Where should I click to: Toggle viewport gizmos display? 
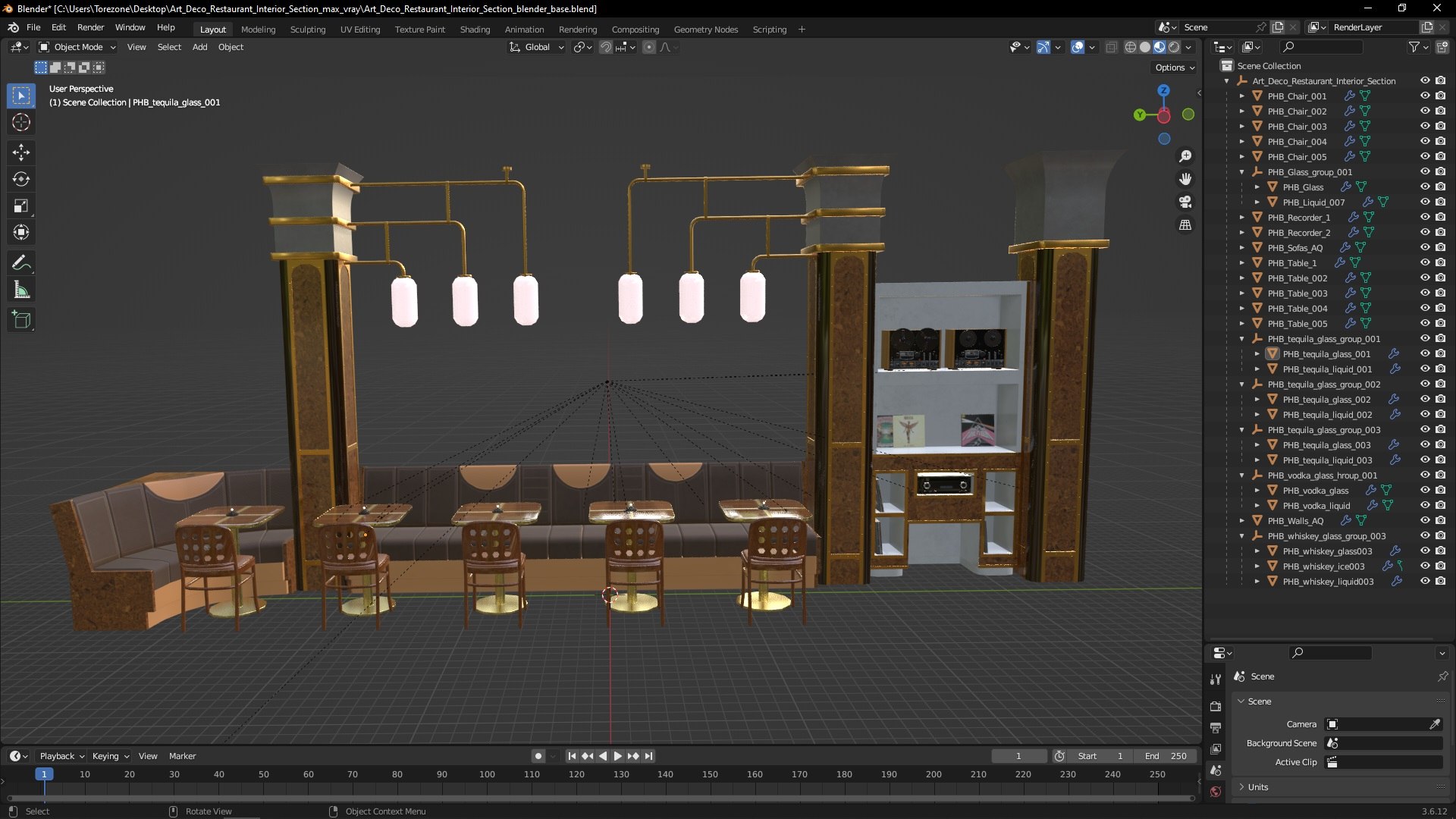1043,47
